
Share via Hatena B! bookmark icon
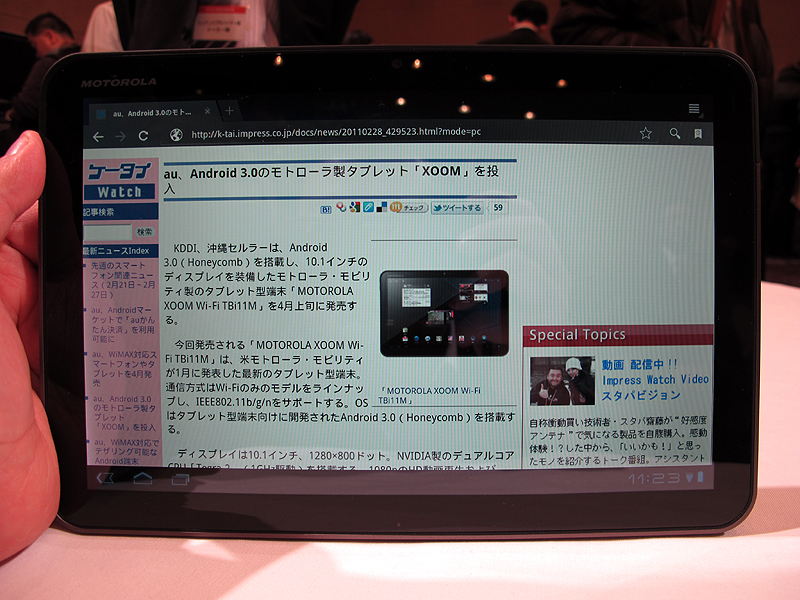coord(326,209)
